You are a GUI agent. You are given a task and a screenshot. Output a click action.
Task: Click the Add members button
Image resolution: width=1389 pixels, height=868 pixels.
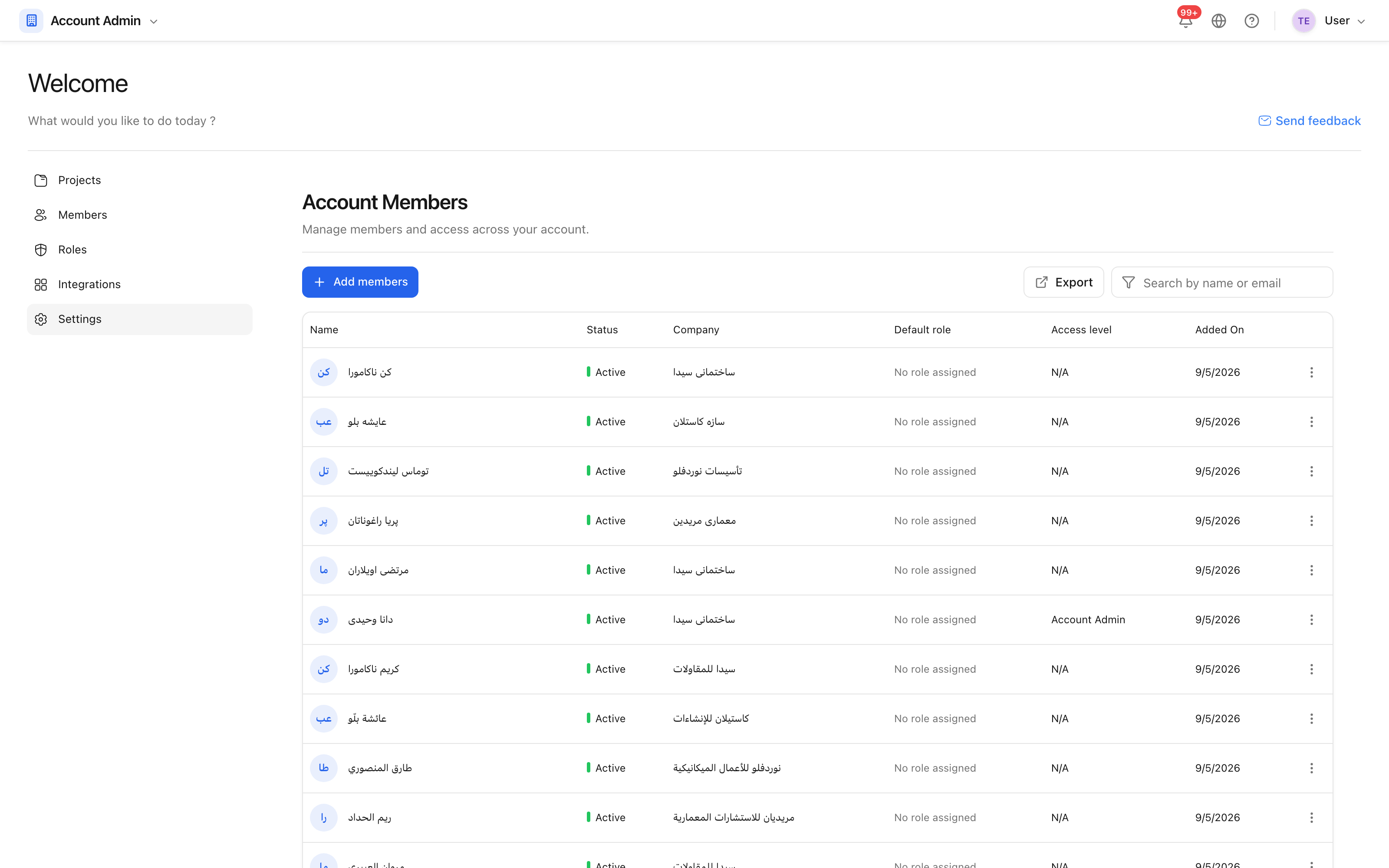[x=360, y=282]
